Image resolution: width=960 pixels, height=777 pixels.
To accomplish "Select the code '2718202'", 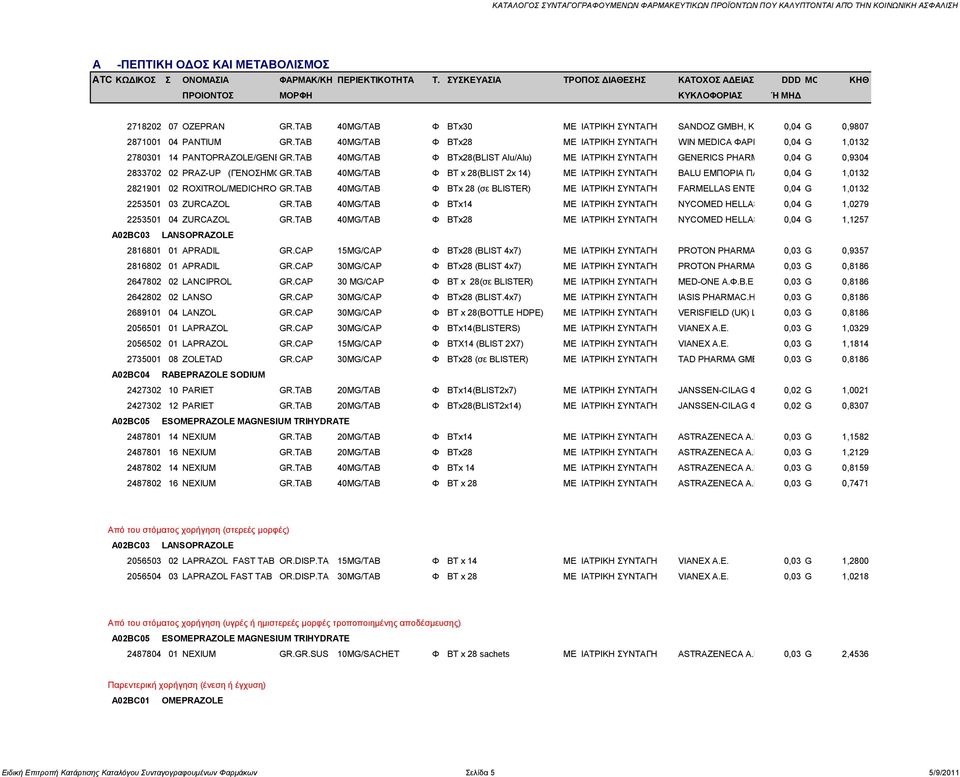I will click(x=144, y=127).
